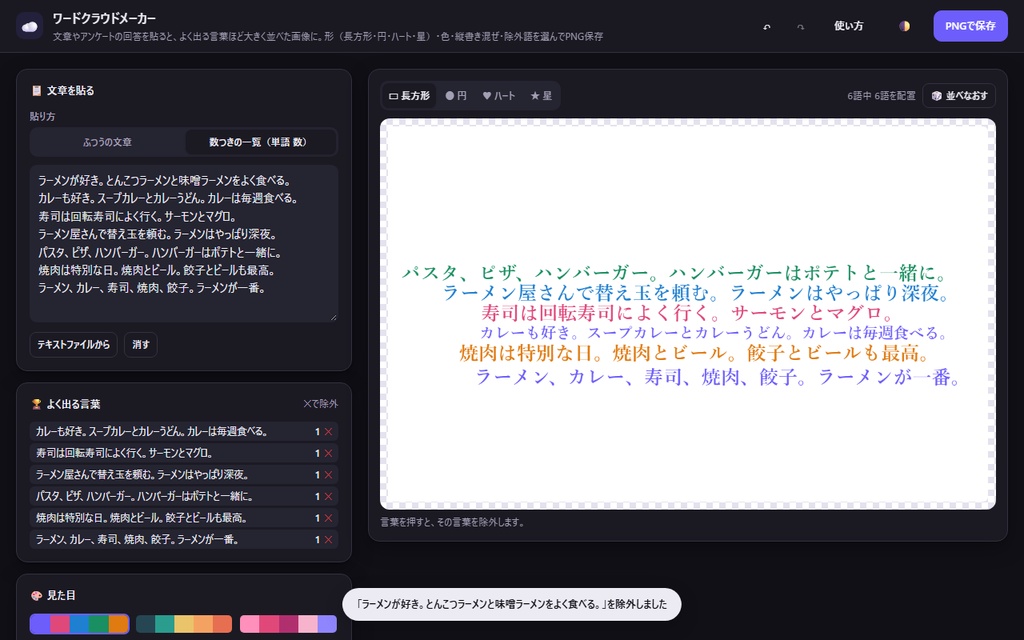The height and width of the screenshot is (640, 1024).
Task: Click orange 焼肉は特別な日 line in the cloud
Action: point(694,353)
